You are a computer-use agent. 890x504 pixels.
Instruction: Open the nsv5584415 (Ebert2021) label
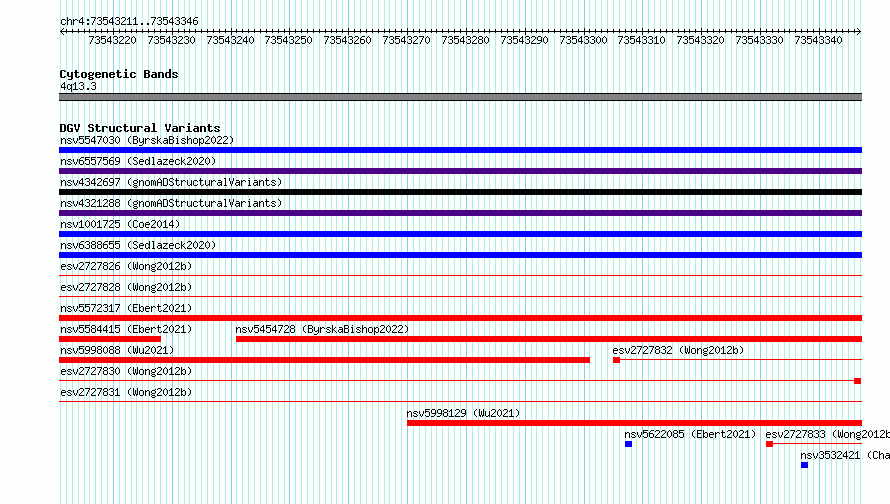126,329
